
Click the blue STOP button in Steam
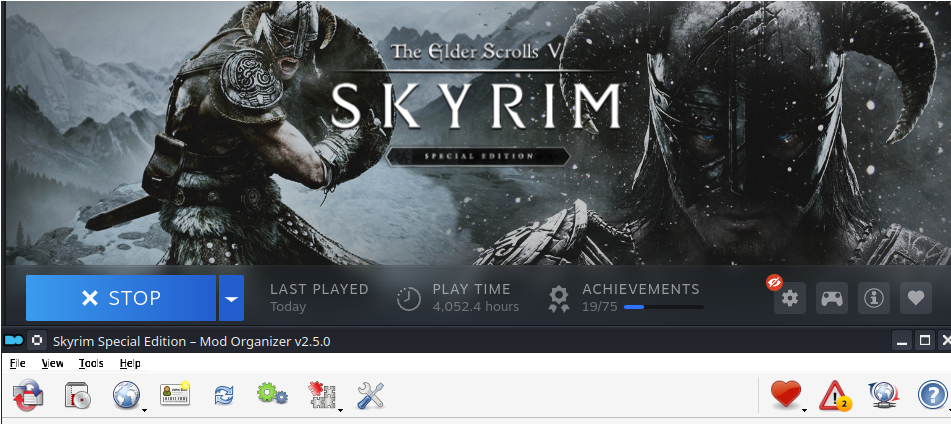[121, 298]
